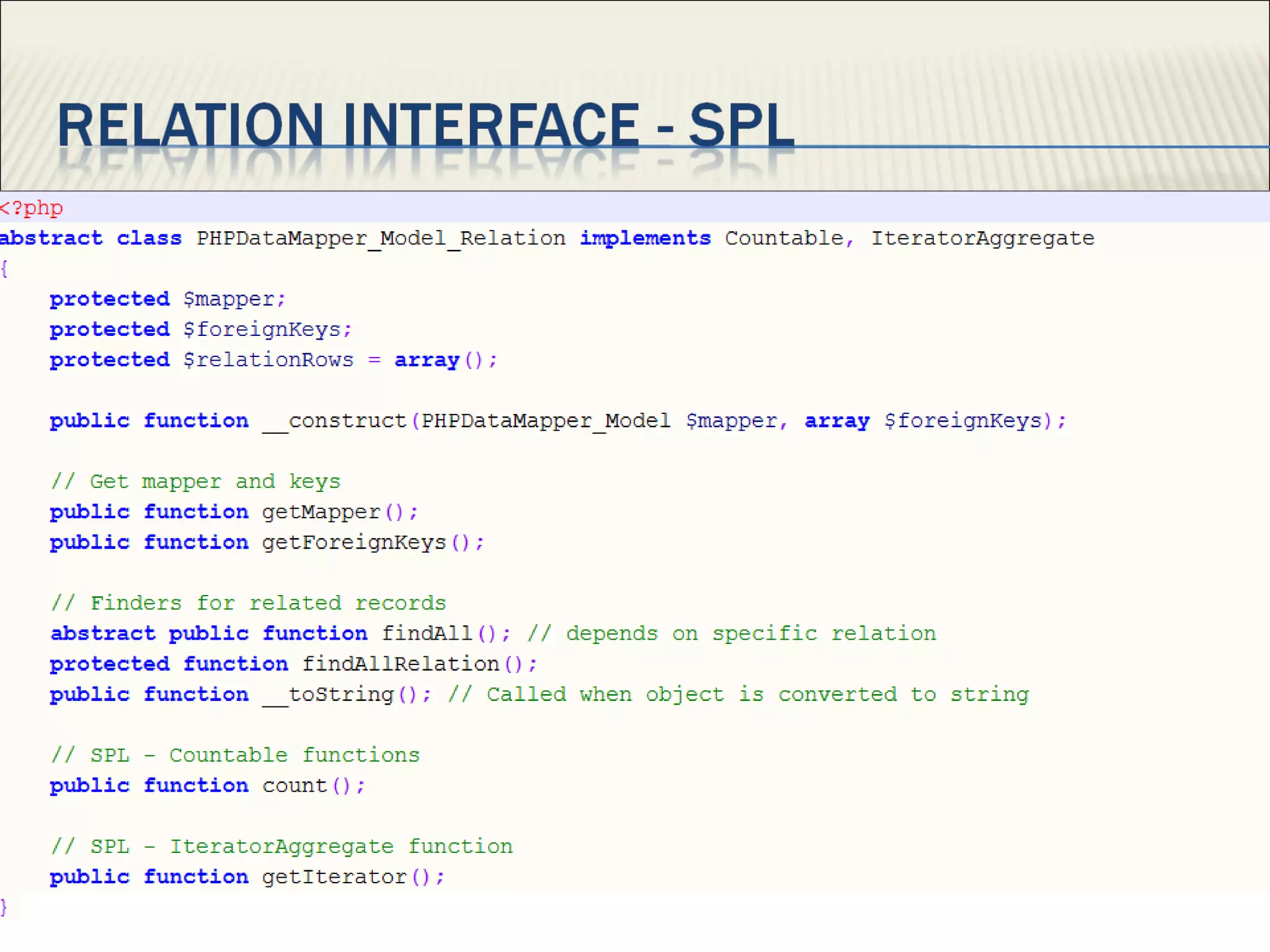The image size is (1270, 952).
Task: Click the abstract class keywords at top
Action: (91, 238)
